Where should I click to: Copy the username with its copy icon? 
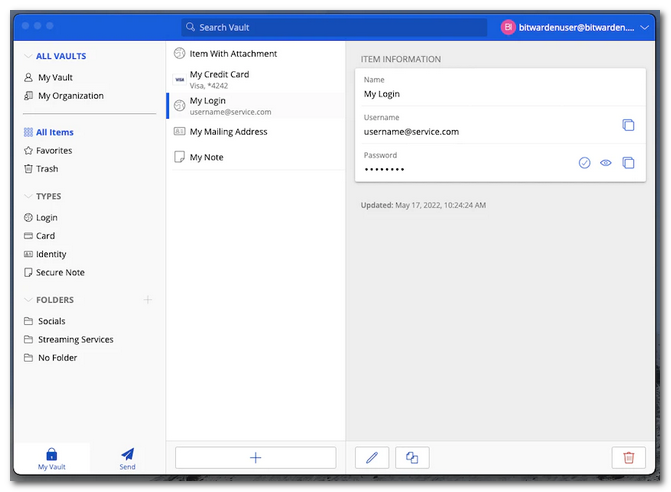click(x=628, y=125)
